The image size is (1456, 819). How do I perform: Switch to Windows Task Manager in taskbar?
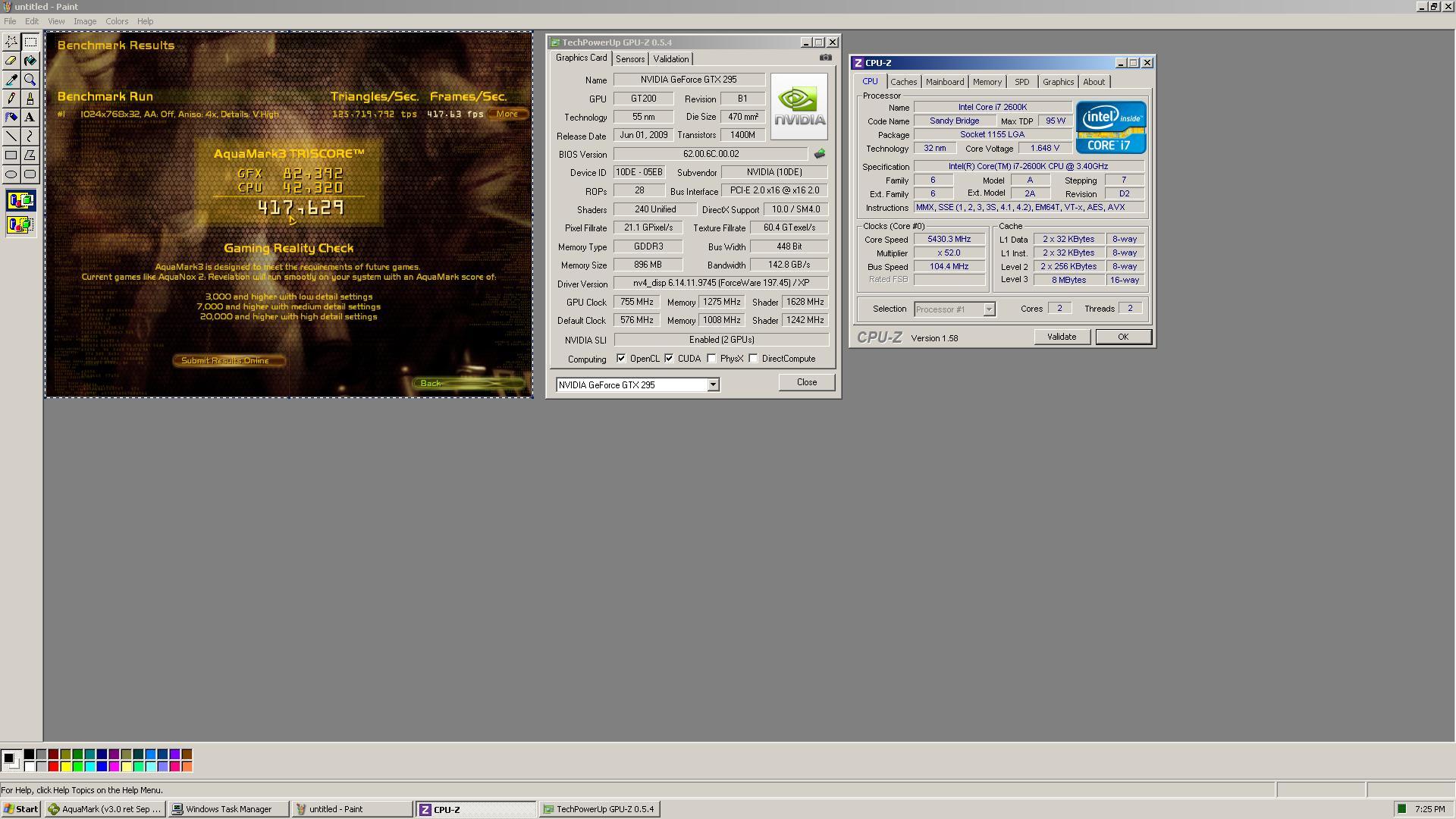point(229,809)
